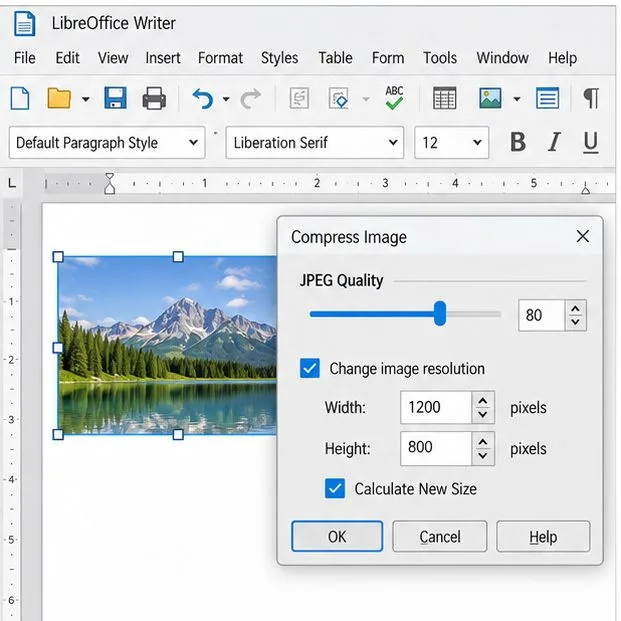Click the Insert Text Box icon

[x=547, y=98]
